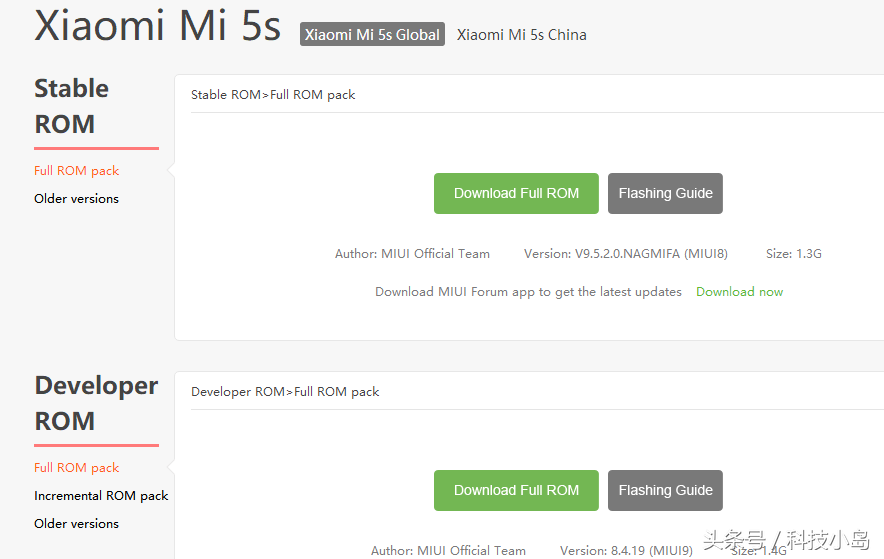This screenshot has height=559, width=884.
Task: Click the Developer ROM heading
Action: click(x=96, y=403)
